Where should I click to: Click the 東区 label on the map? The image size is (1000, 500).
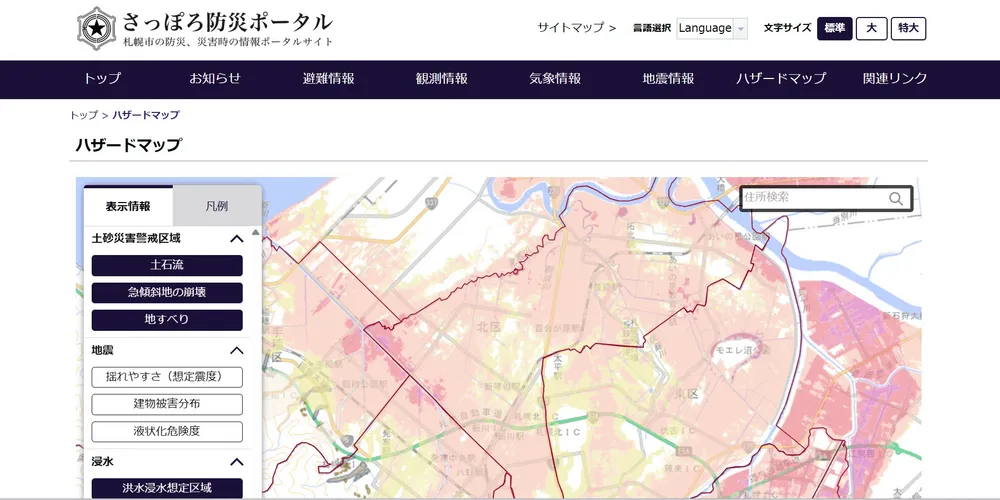(x=687, y=393)
